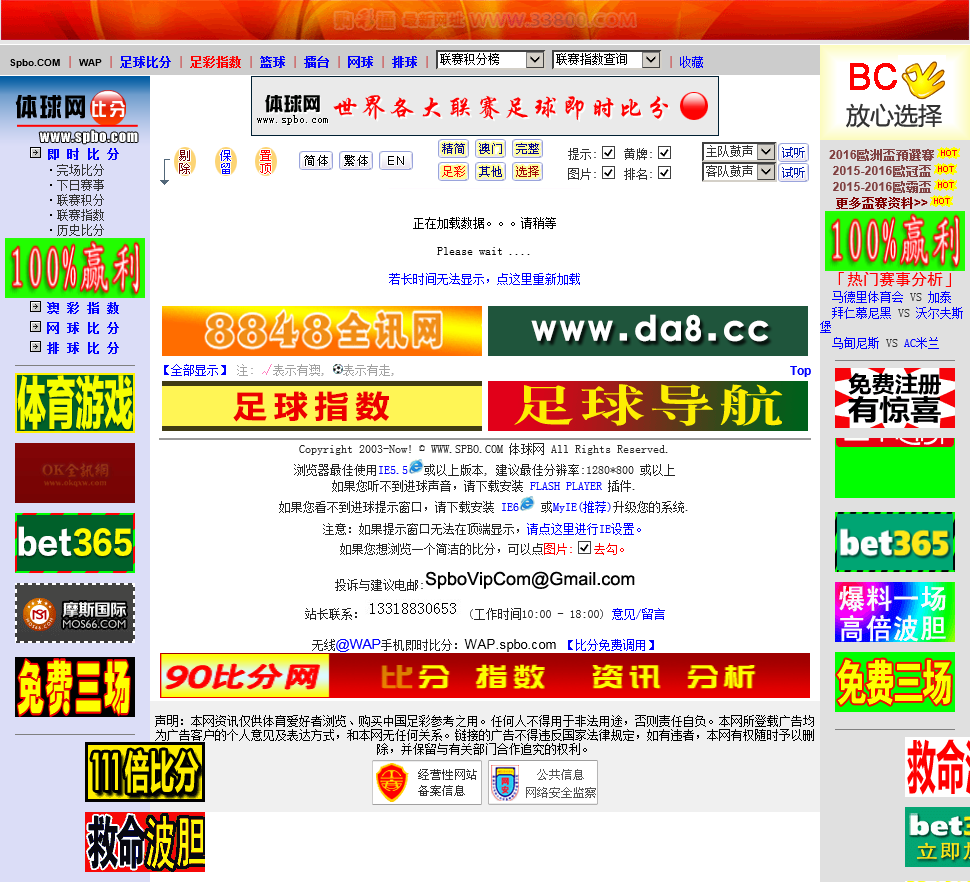Click the 点这里重新加载 reload link
The height and width of the screenshot is (882, 970).
click(538, 279)
